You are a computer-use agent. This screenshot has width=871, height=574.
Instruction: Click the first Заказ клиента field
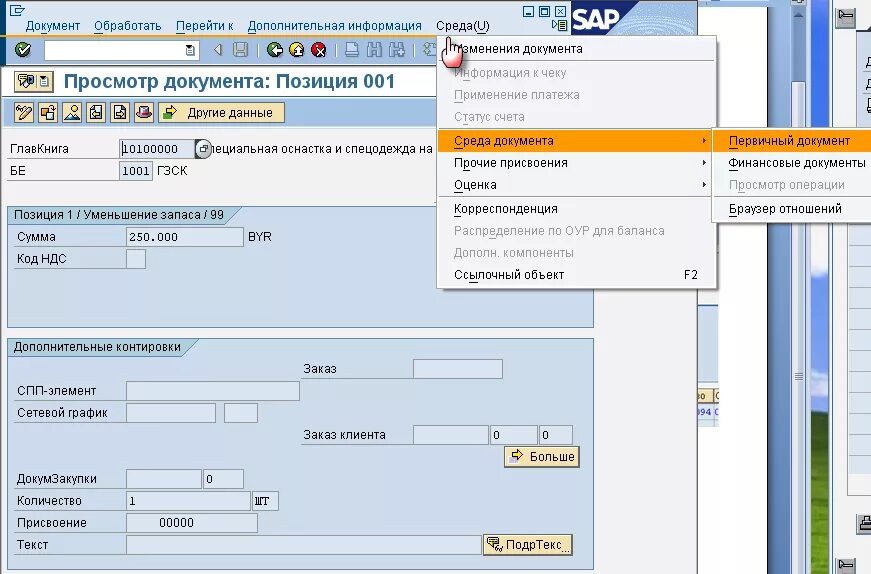(x=451, y=435)
